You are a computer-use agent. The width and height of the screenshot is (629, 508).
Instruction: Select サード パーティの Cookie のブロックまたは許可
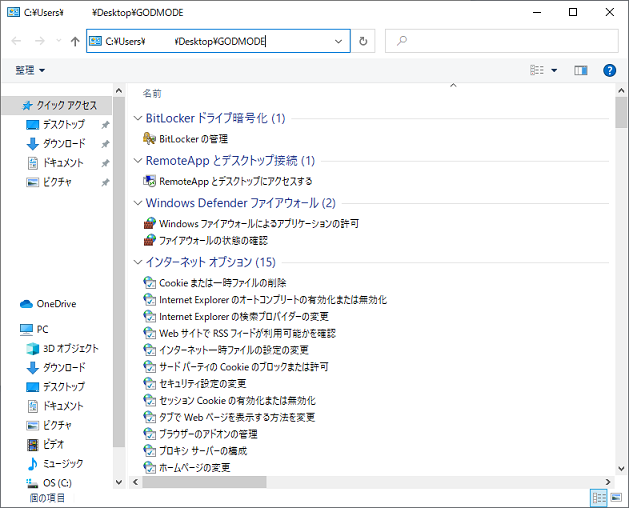[x=243, y=367]
